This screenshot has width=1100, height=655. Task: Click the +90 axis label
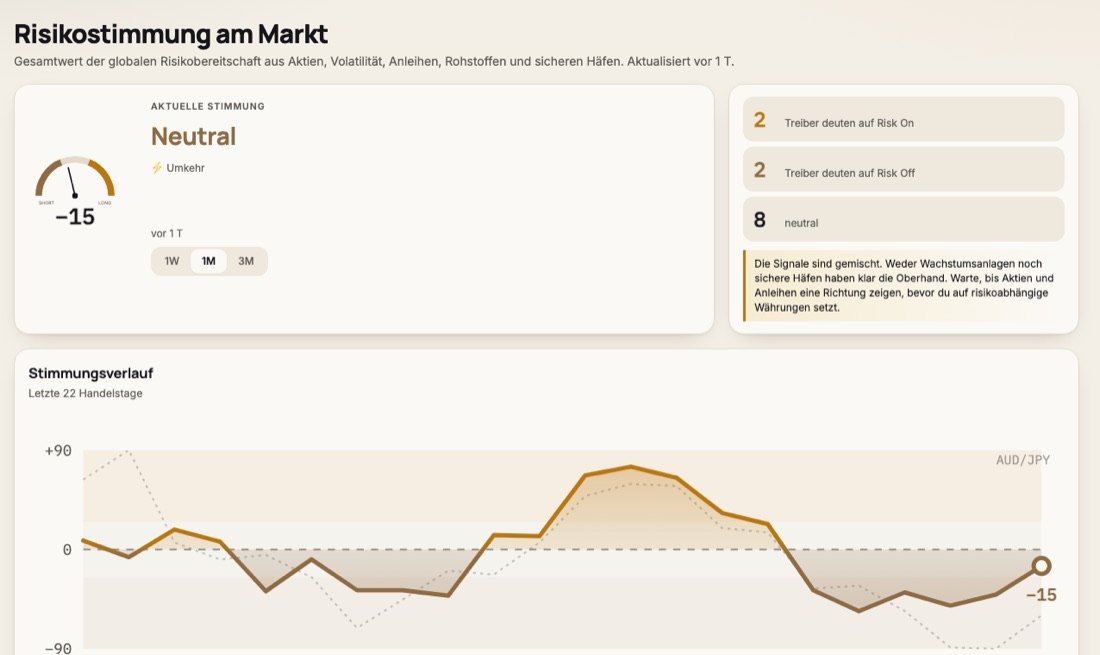58,451
